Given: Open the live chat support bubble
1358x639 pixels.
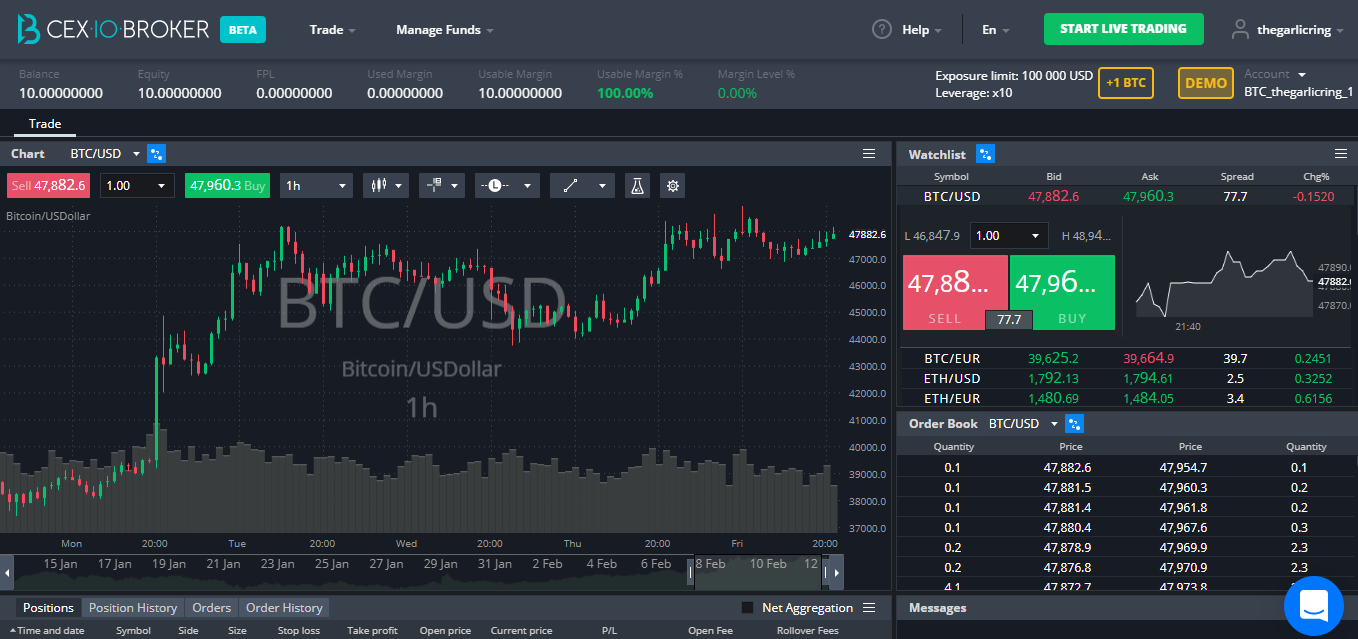Looking at the screenshot, I should tap(1313, 606).
